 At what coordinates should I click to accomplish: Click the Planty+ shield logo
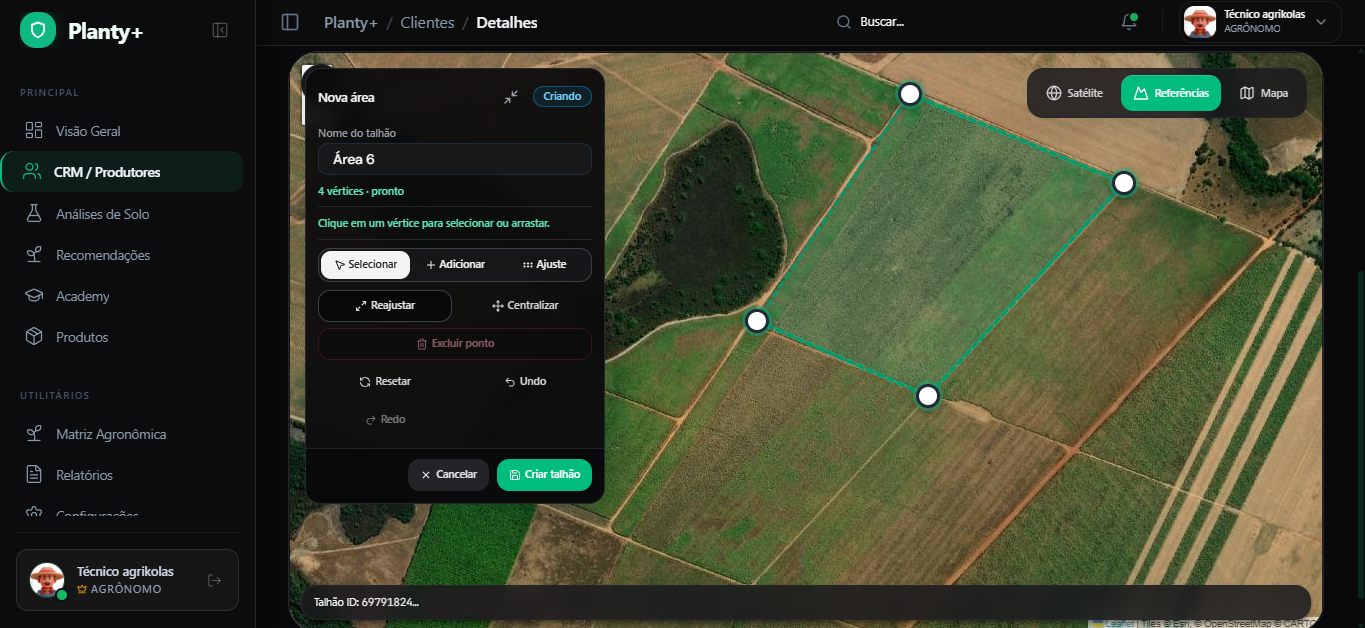pyautogui.click(x=38, y=31)
